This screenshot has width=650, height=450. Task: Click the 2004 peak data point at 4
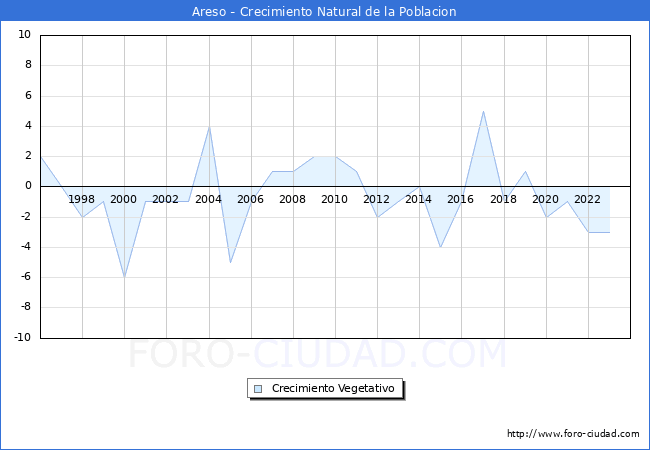coord(209,126)
